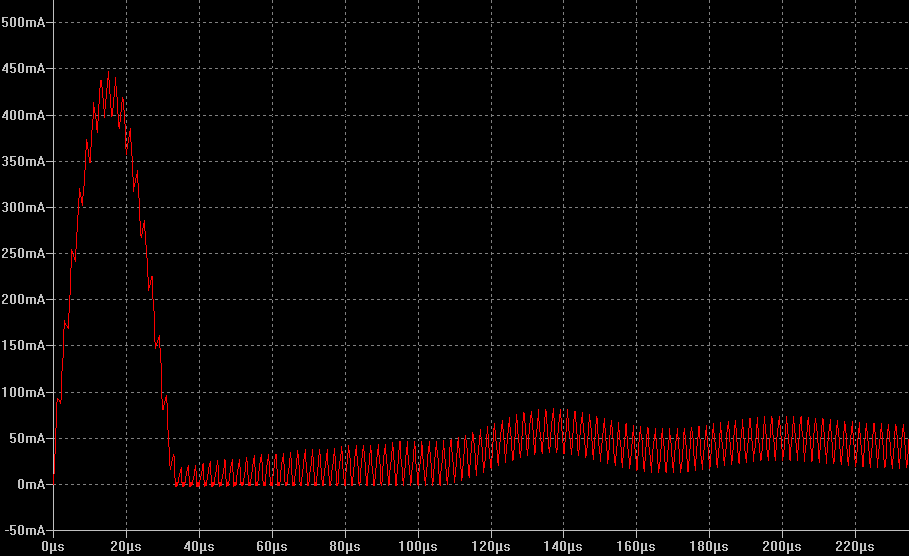Click the 180µs time-axis label
The image size is (909, 556).
[x=709, y=546]
